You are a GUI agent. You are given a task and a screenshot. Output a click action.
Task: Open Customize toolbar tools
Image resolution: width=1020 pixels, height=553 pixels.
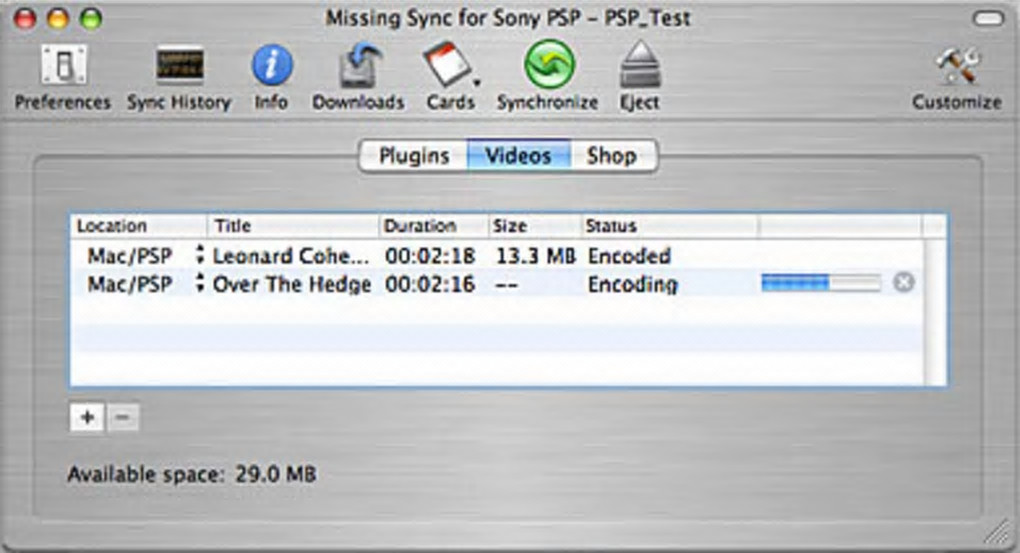pyautogui.click(x=956, y=68)
